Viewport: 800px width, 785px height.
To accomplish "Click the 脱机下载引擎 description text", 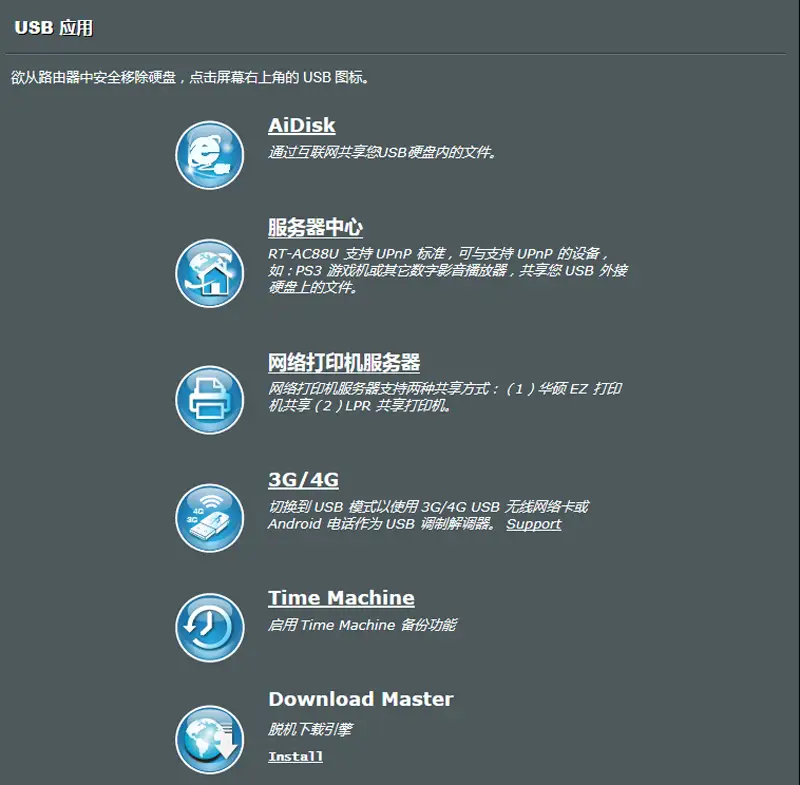I will (310, 729).
